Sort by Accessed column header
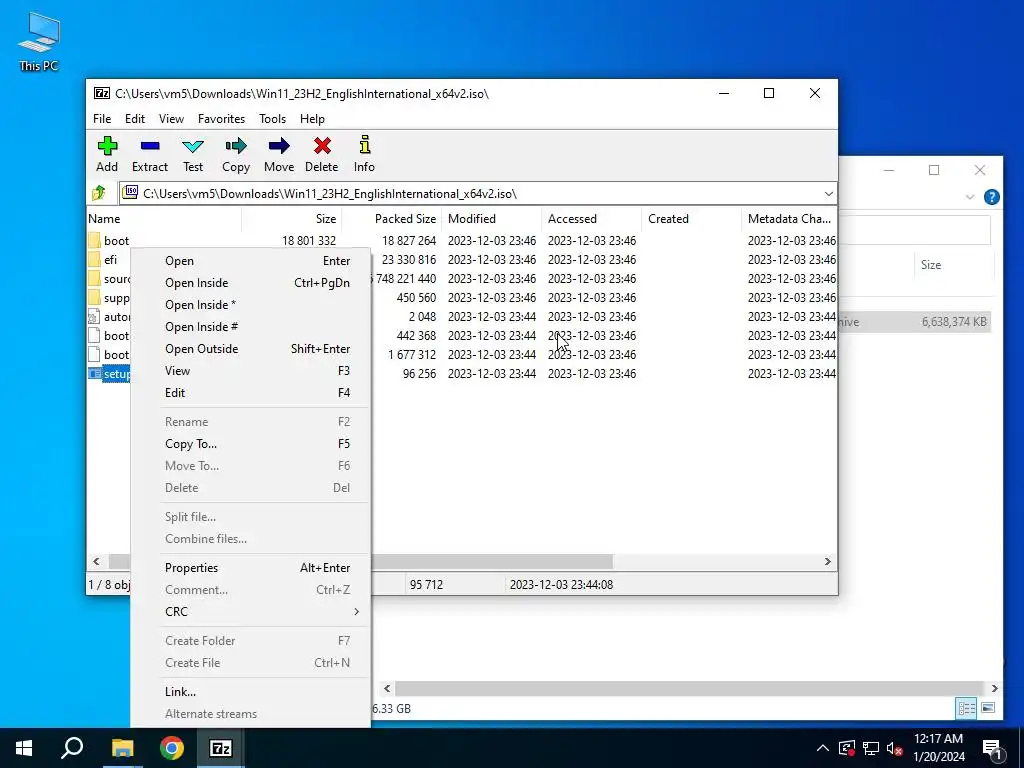Viewport: 1024px width, 768px height. pos(592,219)
